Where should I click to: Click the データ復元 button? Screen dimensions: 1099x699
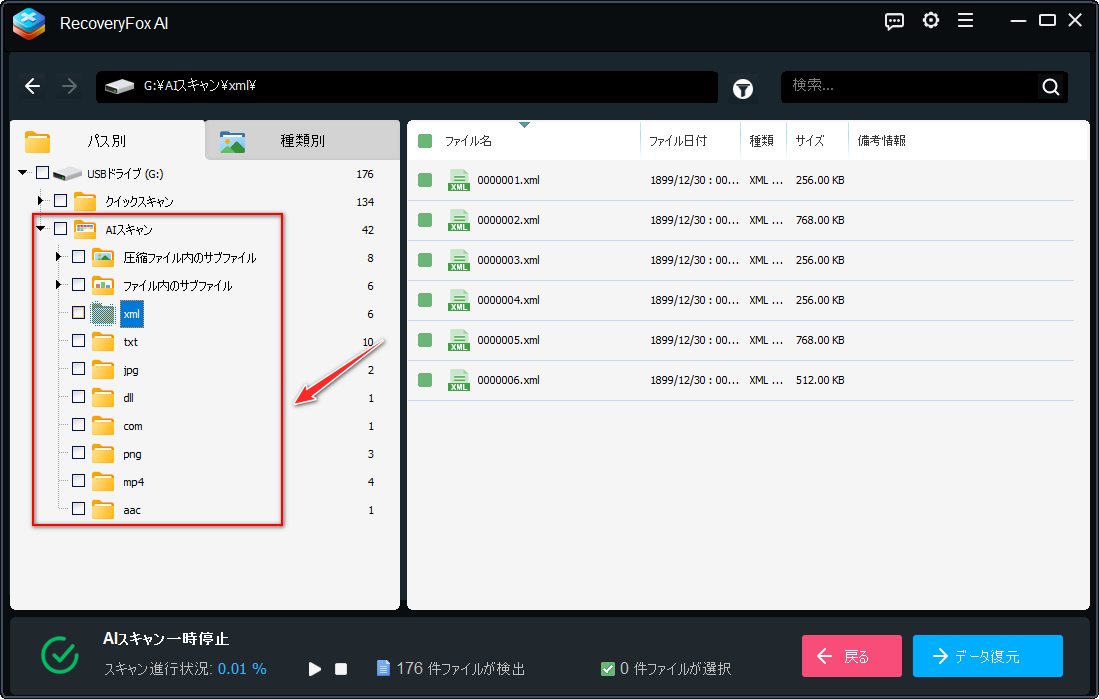coord(987,656)
